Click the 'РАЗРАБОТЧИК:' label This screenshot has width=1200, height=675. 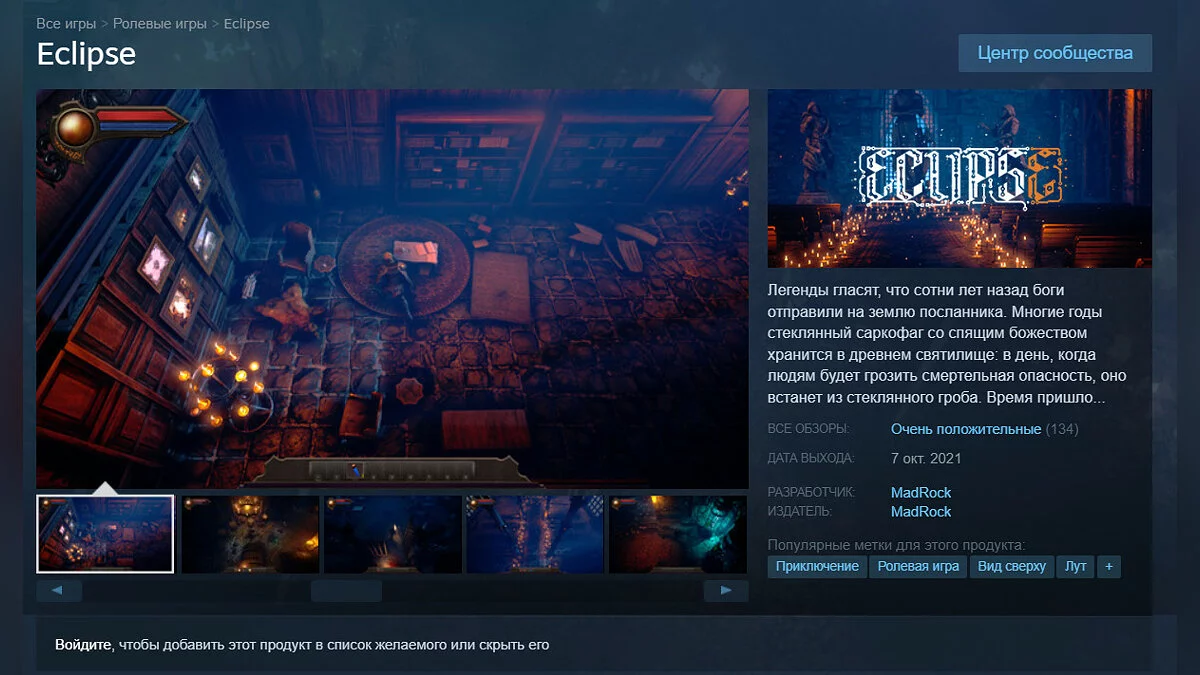coord(811,492)
